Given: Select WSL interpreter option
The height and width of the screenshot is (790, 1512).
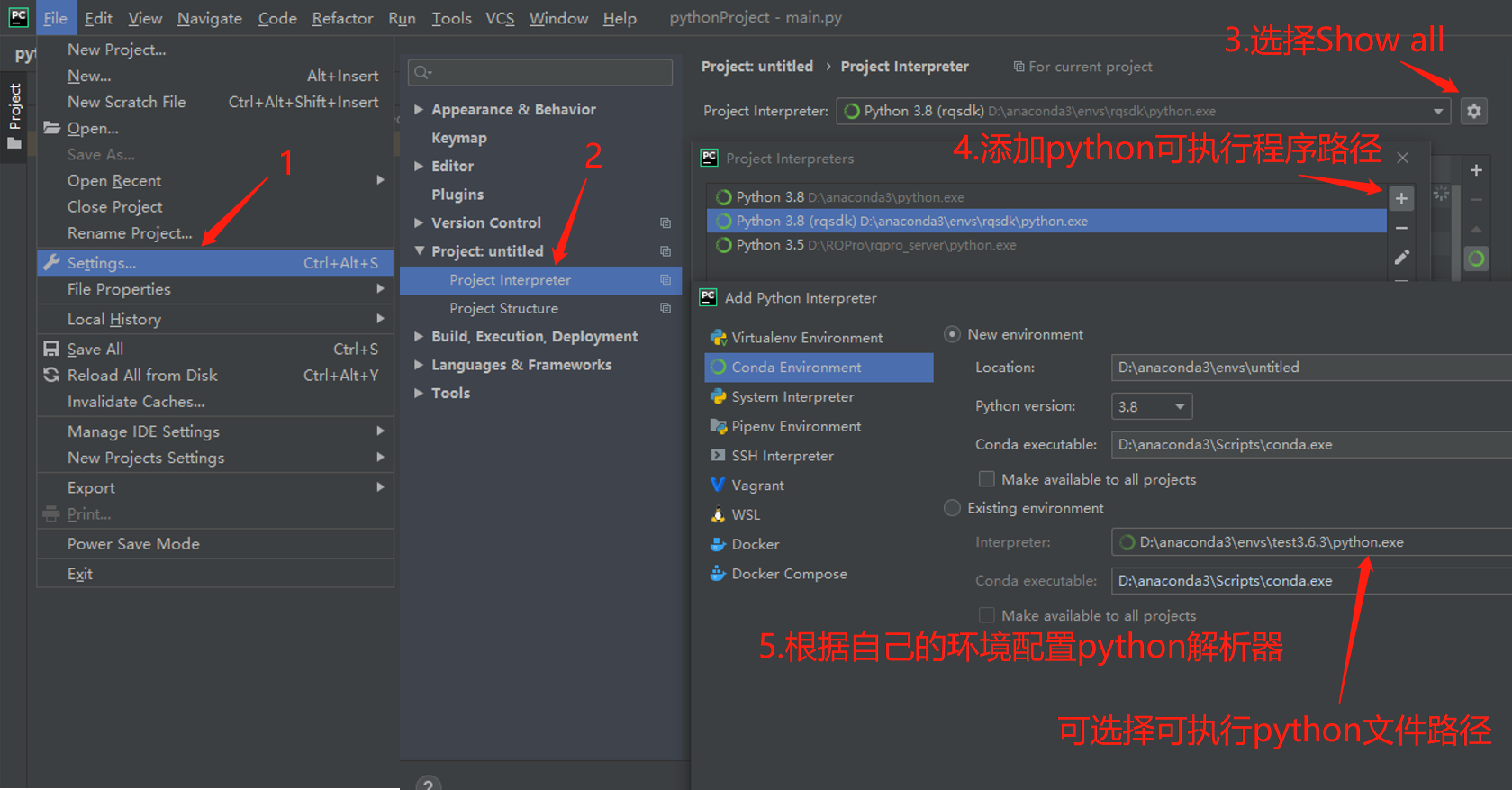Looking at the screenshot, I should coord(745,515).
